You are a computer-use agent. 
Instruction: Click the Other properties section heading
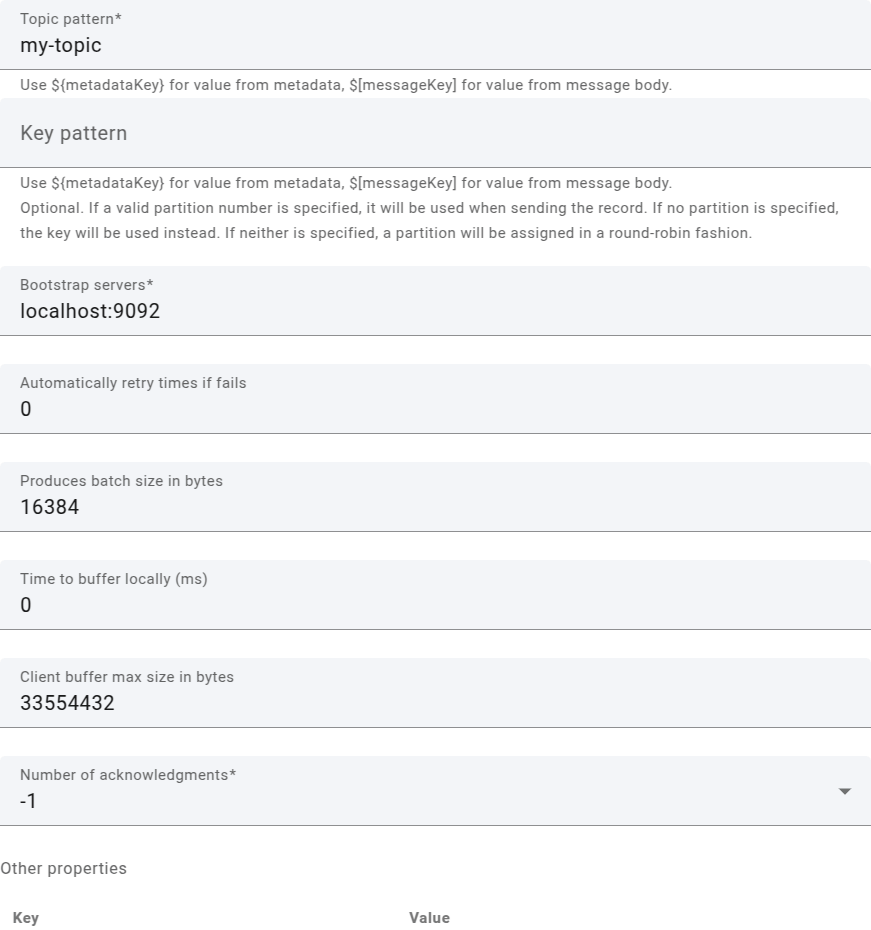coord(64,868)
